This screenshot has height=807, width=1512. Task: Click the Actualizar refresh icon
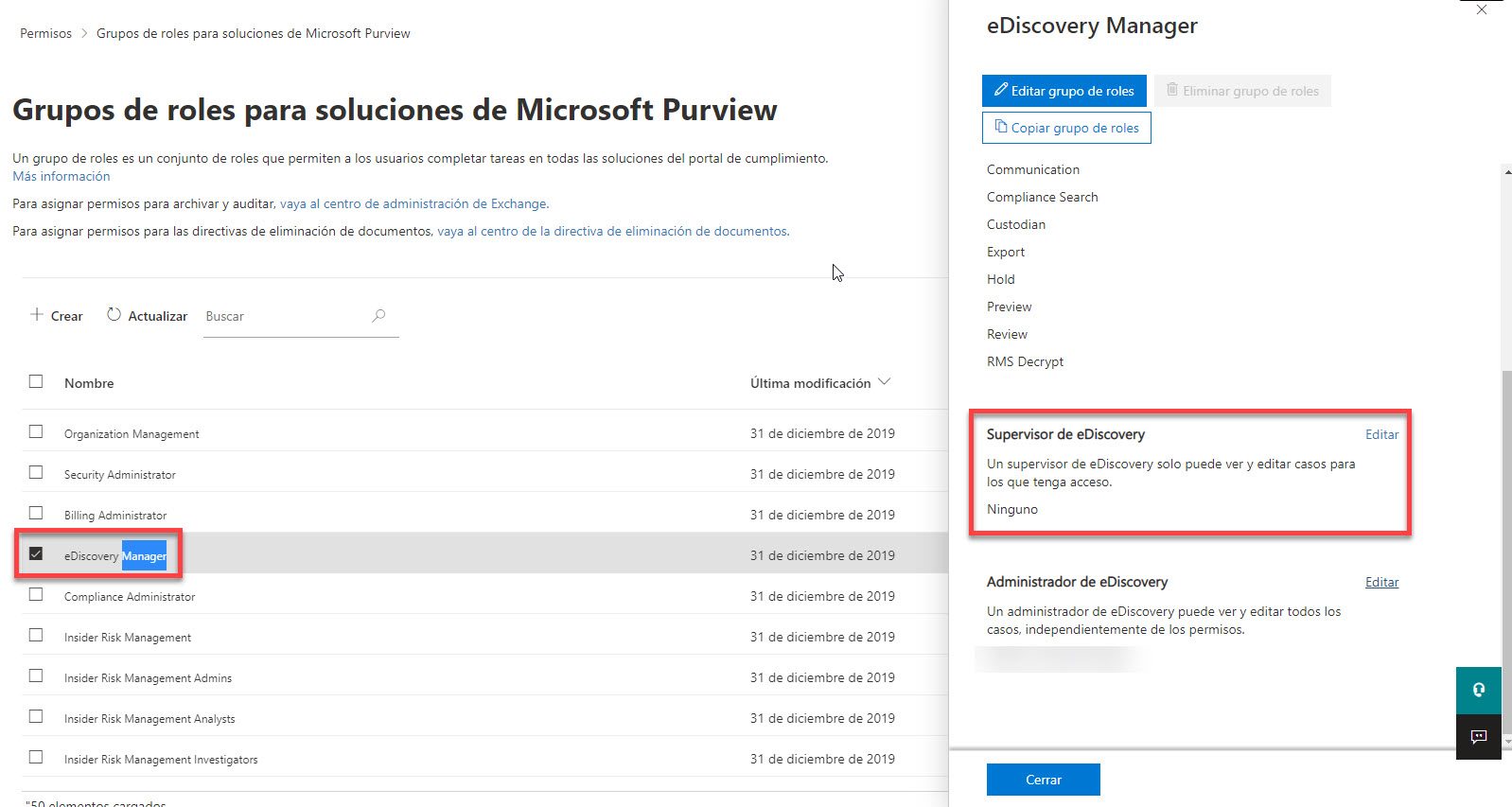coord(114,315)
